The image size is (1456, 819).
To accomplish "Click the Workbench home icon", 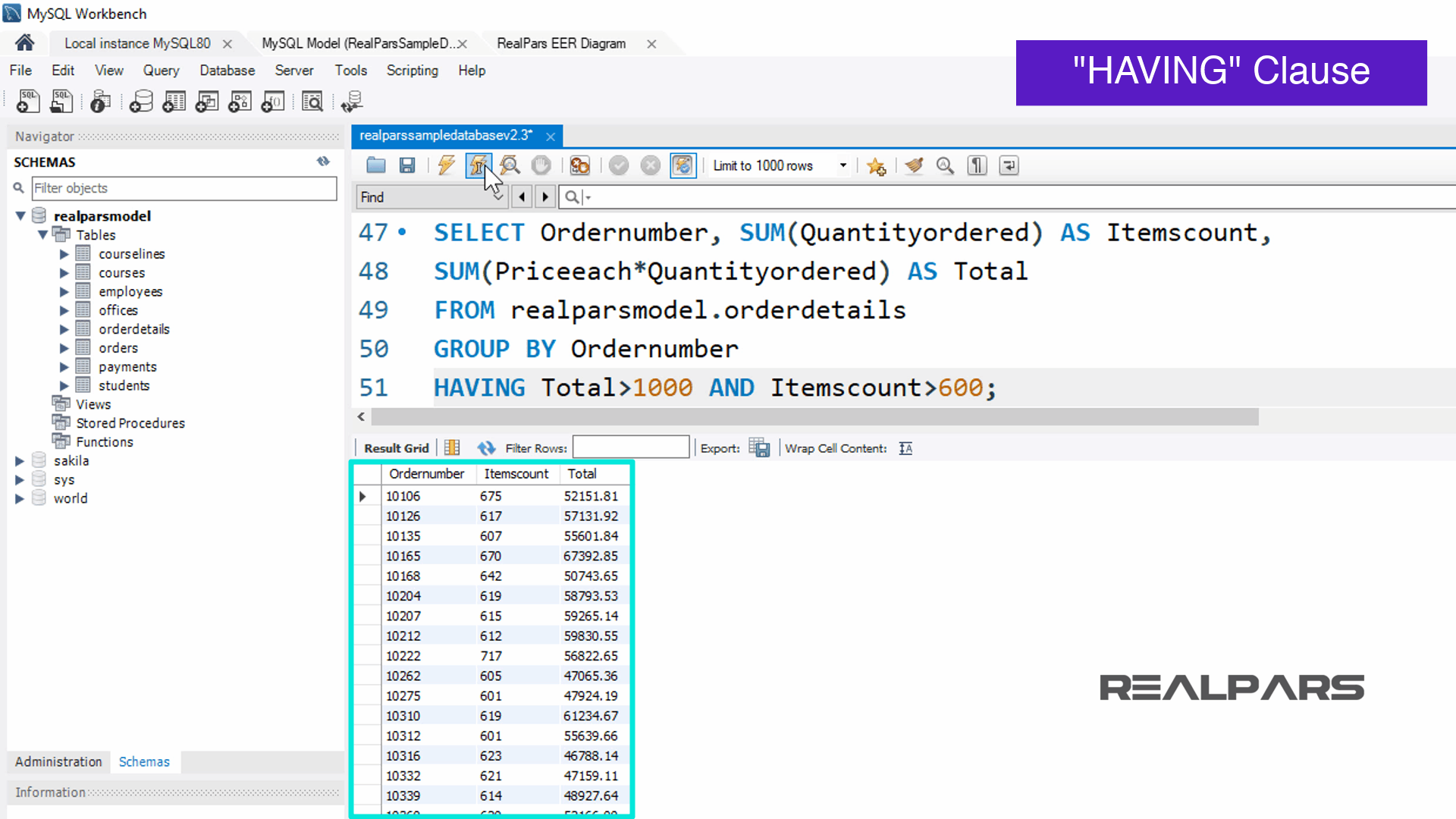I will pos(25,42).
